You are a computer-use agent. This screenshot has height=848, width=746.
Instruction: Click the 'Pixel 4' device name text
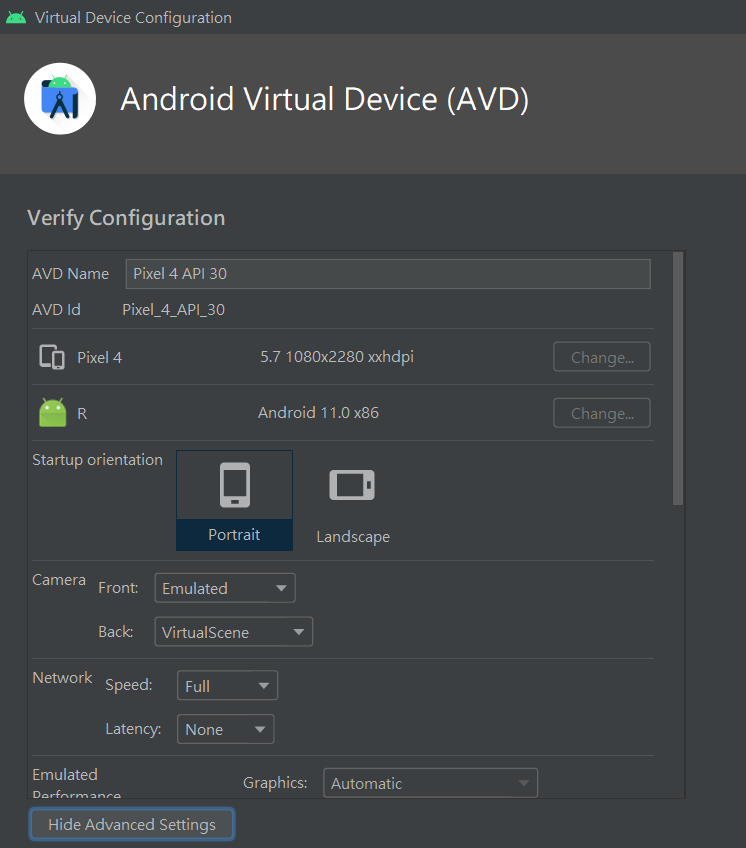coord(100,357)
